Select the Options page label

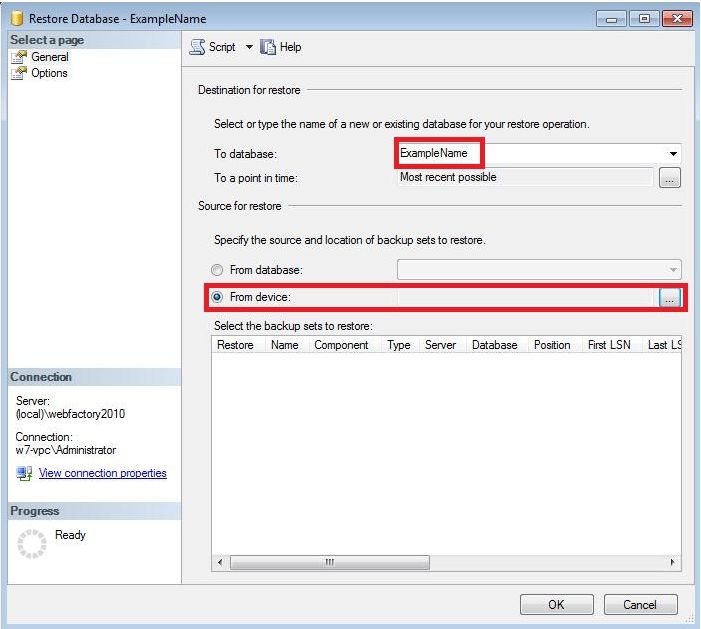tap(49, 73)
